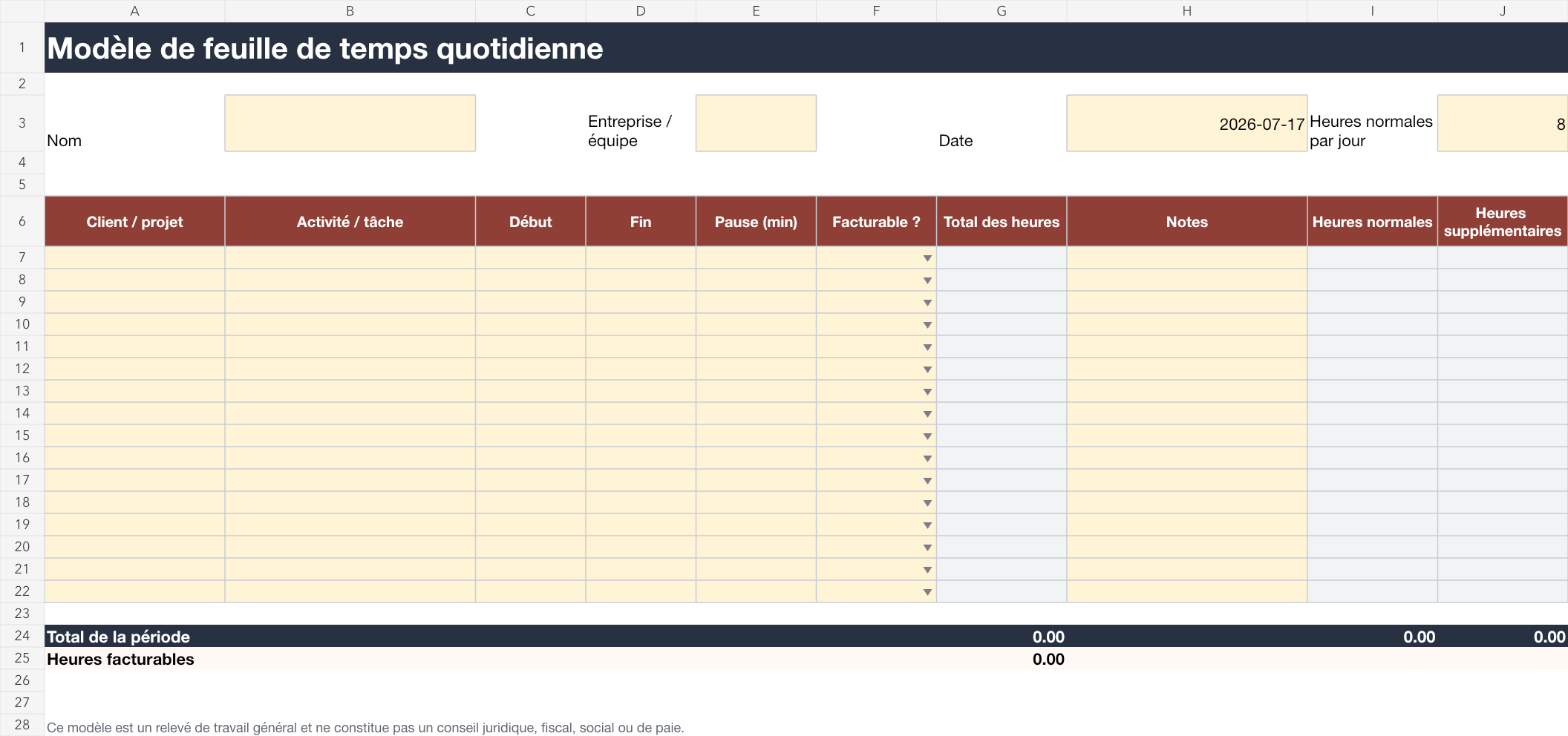Select the Nom input field

[350, 123]
